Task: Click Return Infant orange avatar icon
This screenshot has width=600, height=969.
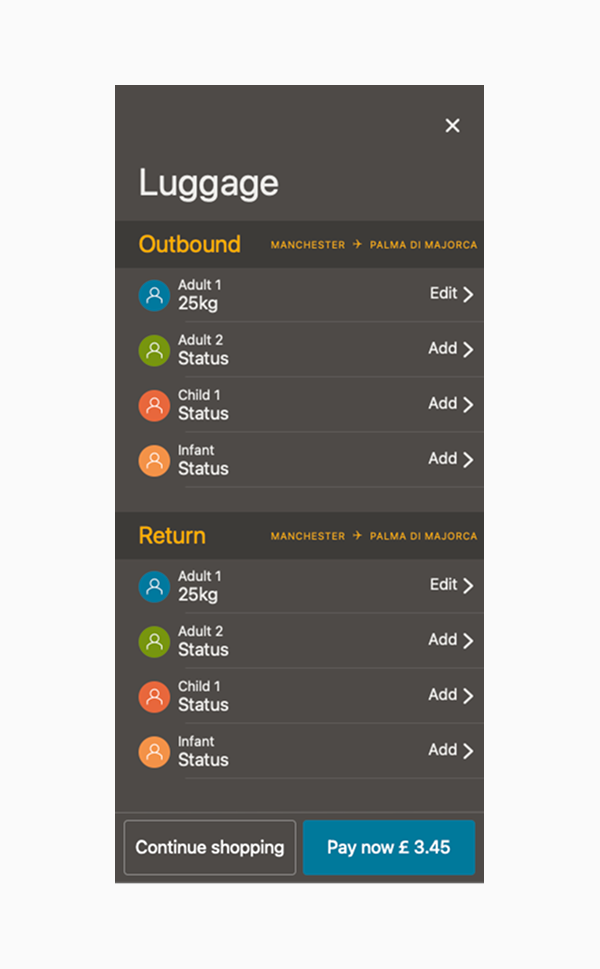Action: coord(154,751)
